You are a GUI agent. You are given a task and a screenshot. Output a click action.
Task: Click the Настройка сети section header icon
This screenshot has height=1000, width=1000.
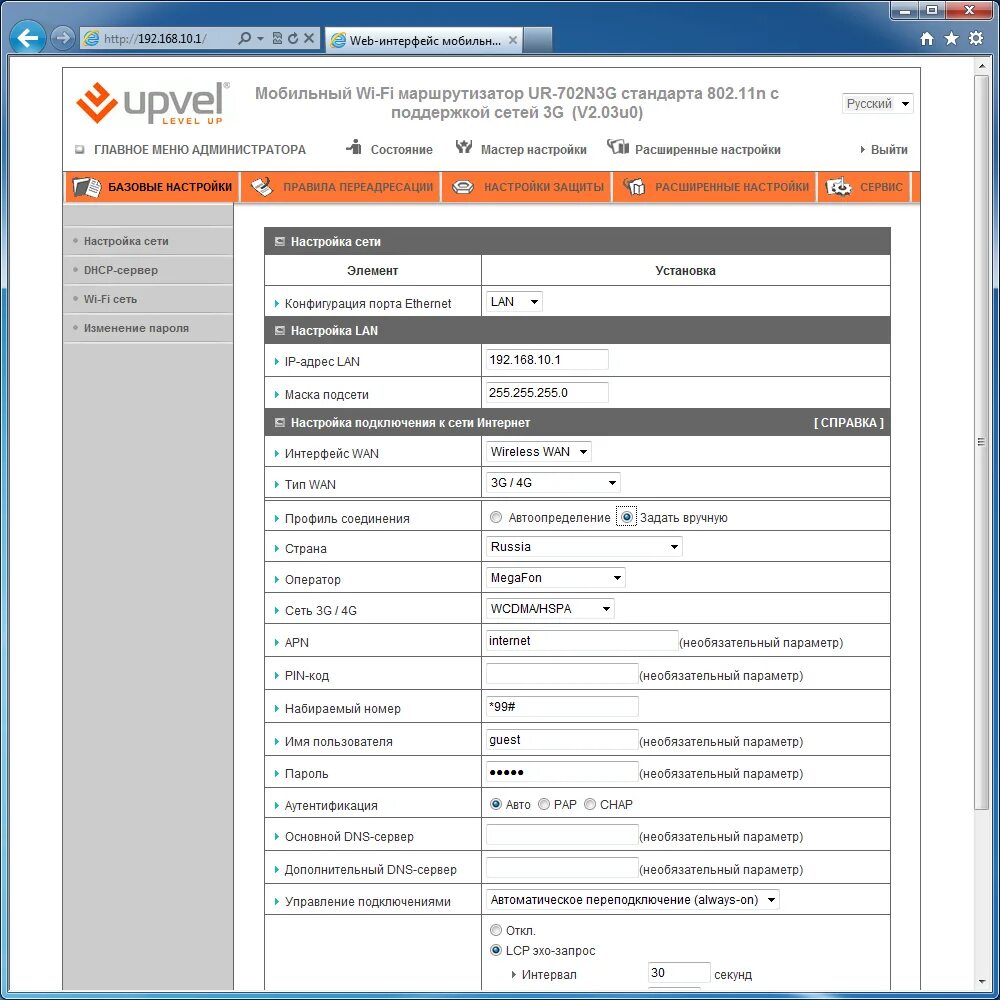click(279, 242)
